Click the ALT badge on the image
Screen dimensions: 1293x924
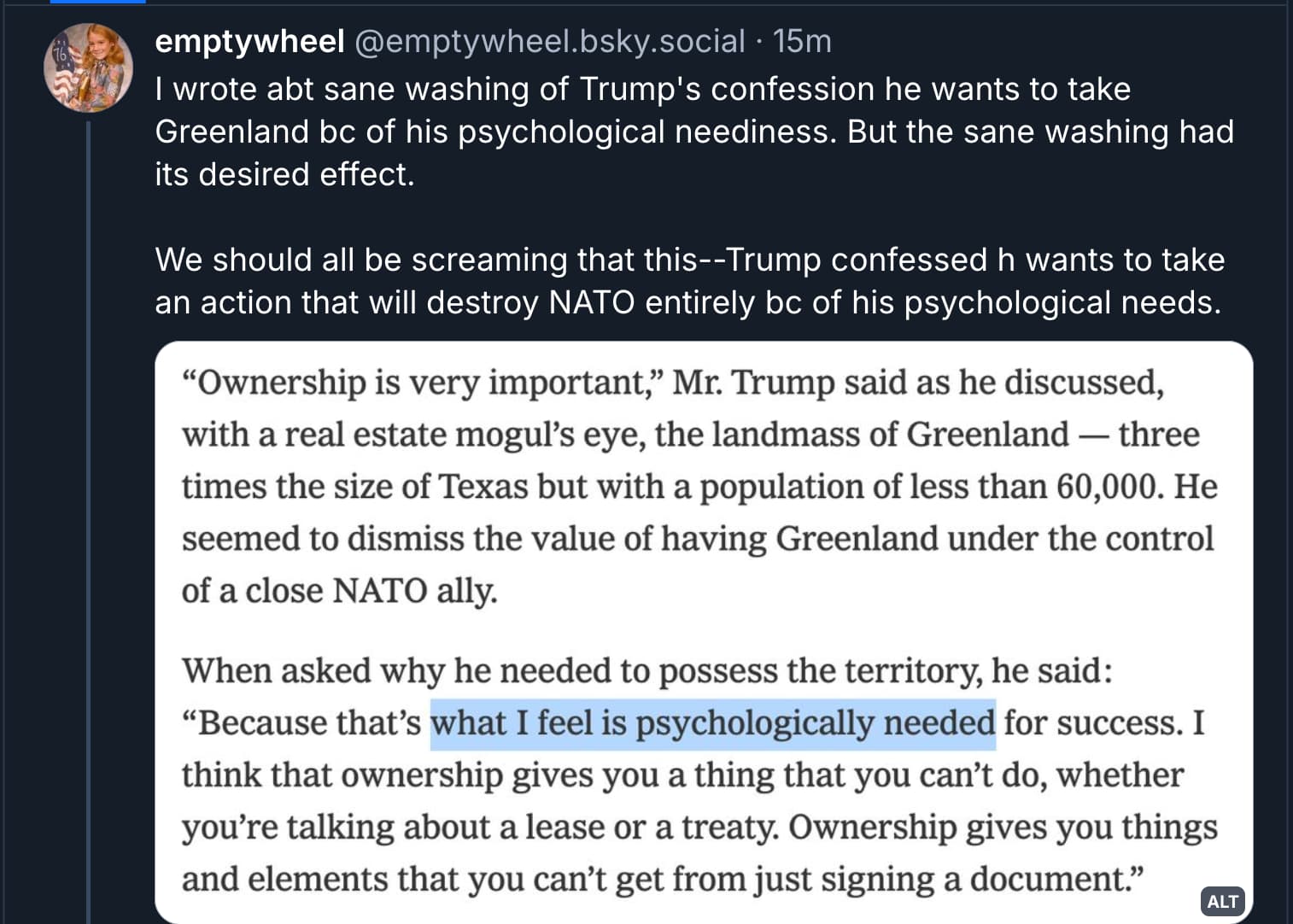coord(1222,901)
